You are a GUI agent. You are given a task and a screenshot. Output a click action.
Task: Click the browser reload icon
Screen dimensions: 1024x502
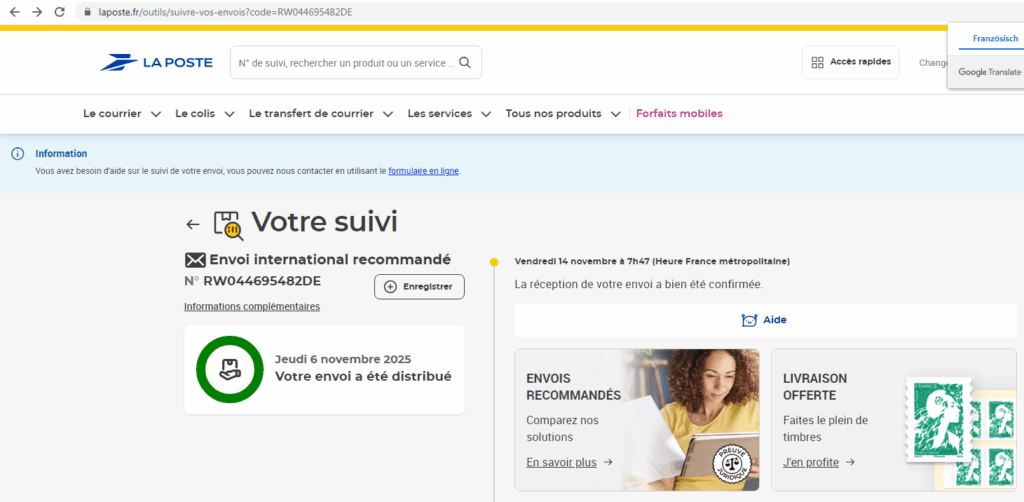tap(60, 12)
